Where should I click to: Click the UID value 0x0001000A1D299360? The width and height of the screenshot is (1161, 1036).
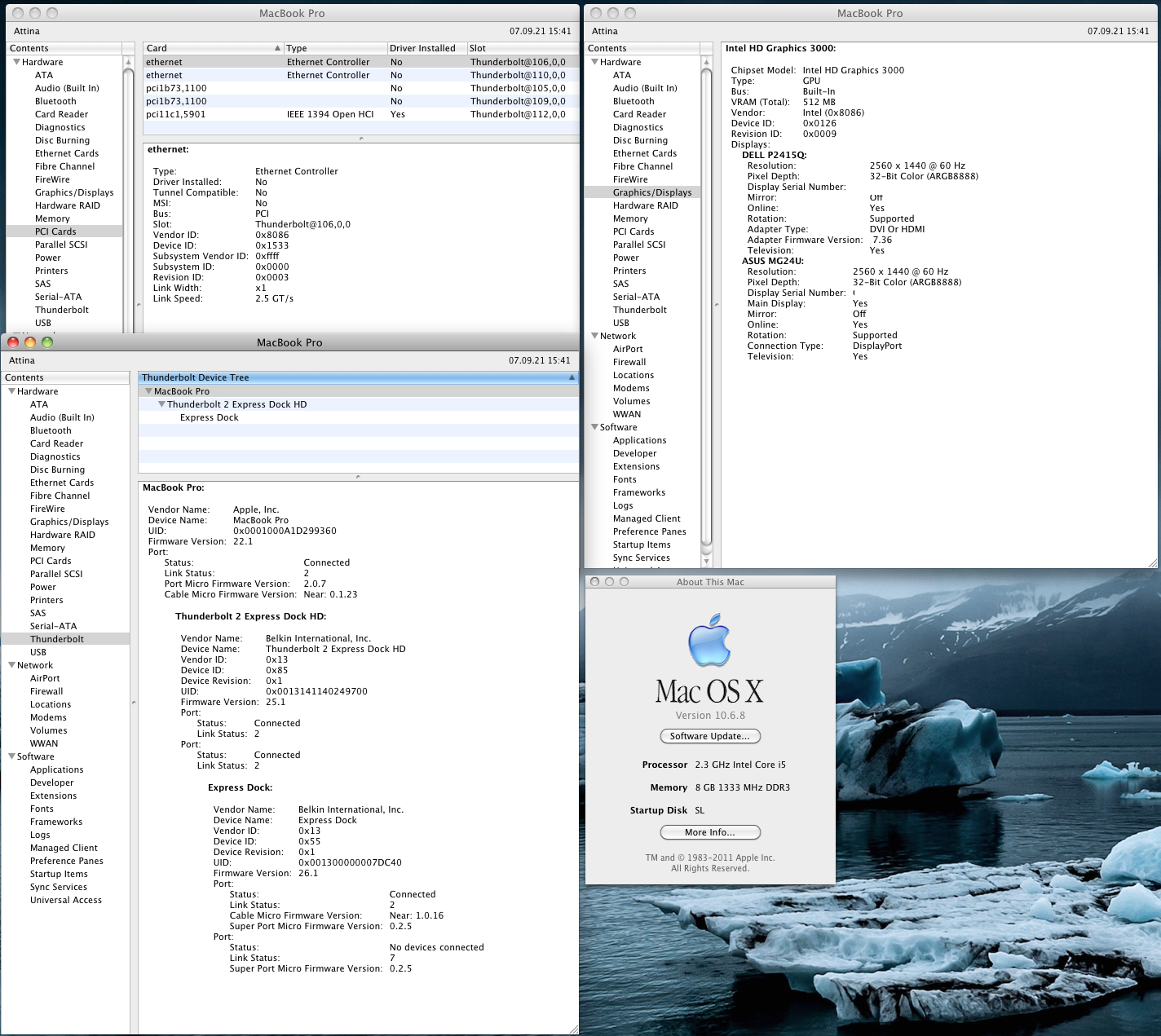pyautogui.click(x=285, y=531)
